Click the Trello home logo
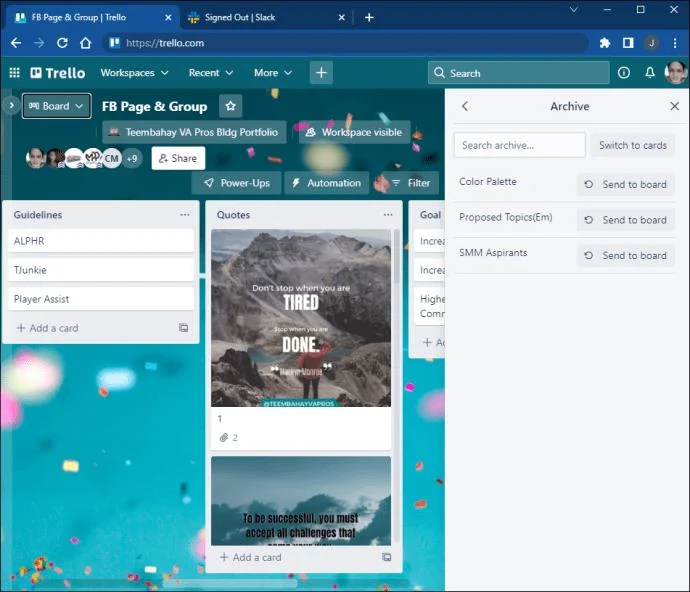The width and height of the screenshot is (690, 592). coord(58,73)
